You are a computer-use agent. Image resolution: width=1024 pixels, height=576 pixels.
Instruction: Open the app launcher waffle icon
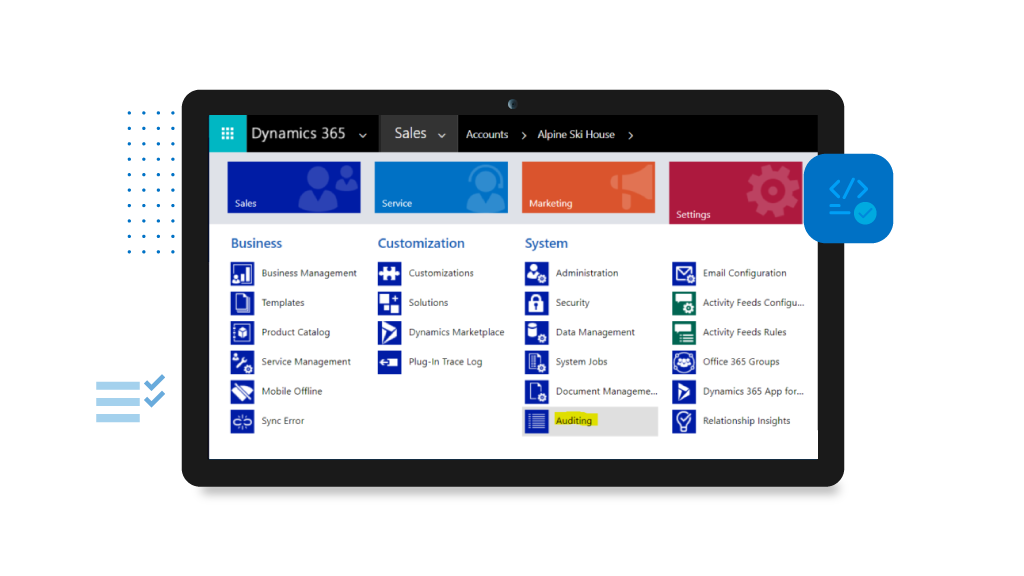pos(227,134)
